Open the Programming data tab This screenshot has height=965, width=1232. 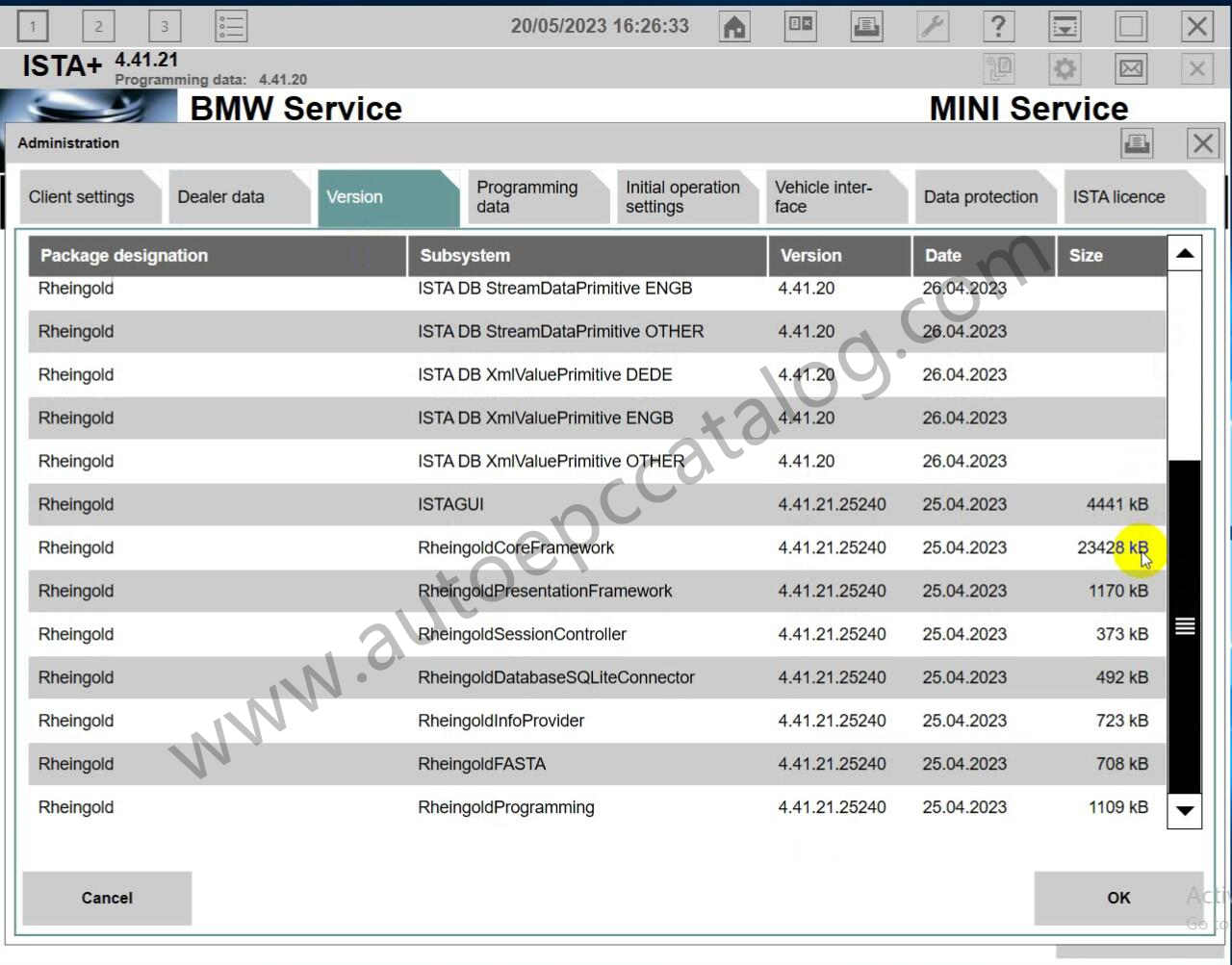click(537, 197)
